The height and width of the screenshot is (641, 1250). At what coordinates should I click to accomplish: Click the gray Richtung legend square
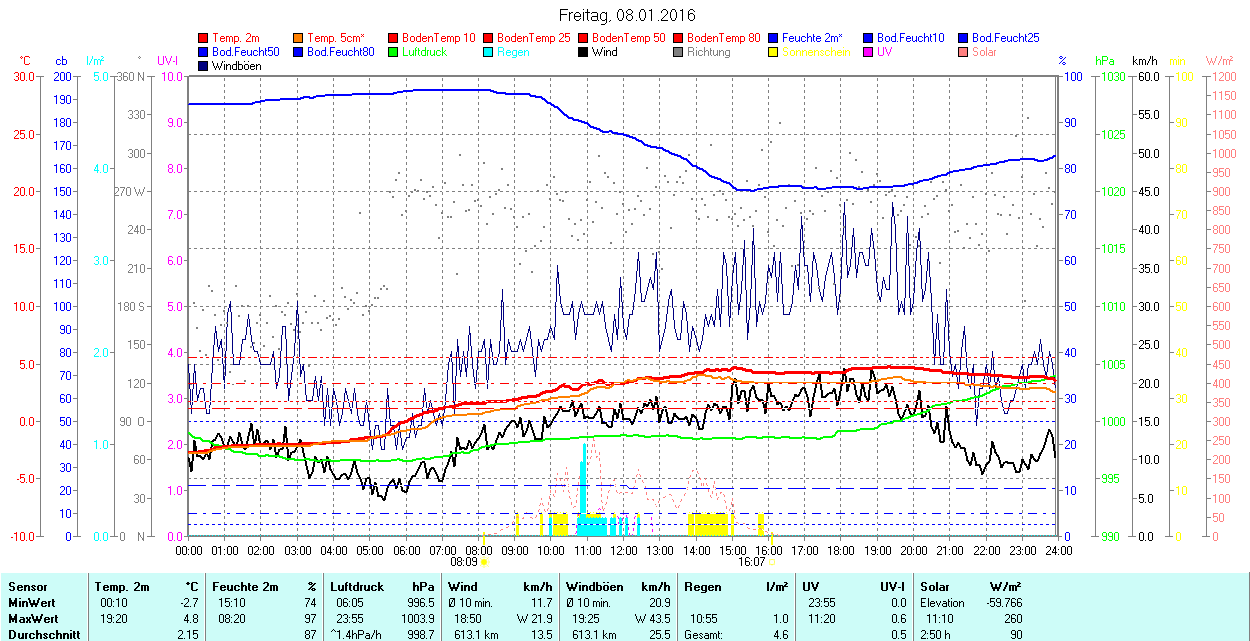point(679,52)
